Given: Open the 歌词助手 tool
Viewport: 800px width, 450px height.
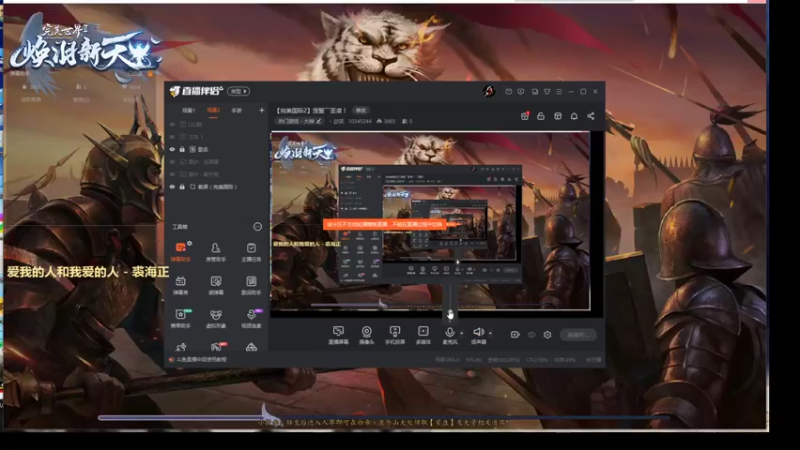Looking at the screenshot, I should [251, 285].
